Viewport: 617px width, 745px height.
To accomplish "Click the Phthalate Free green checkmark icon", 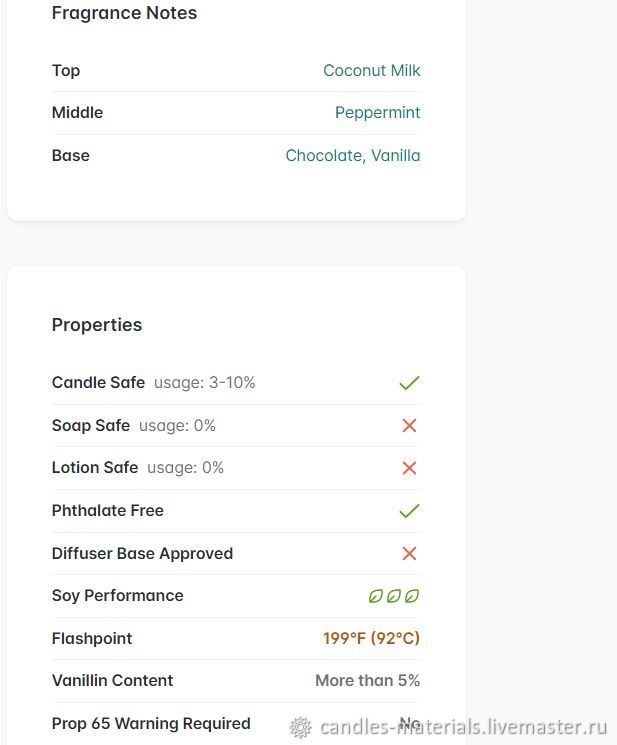I will coord(409,511).
